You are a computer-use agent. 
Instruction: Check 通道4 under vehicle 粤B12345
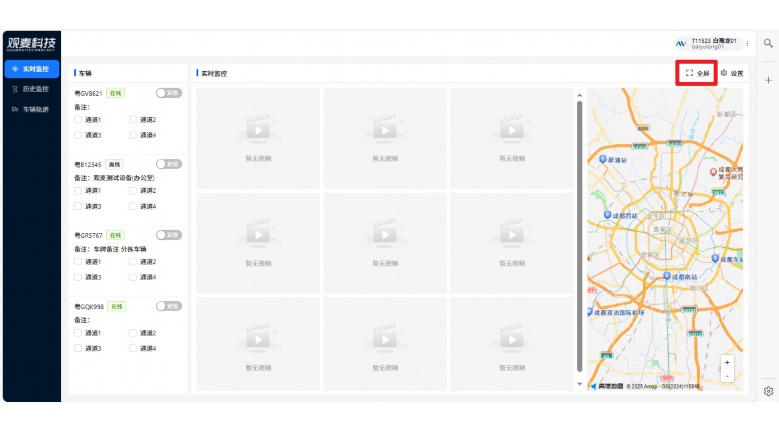pos(133,206)
